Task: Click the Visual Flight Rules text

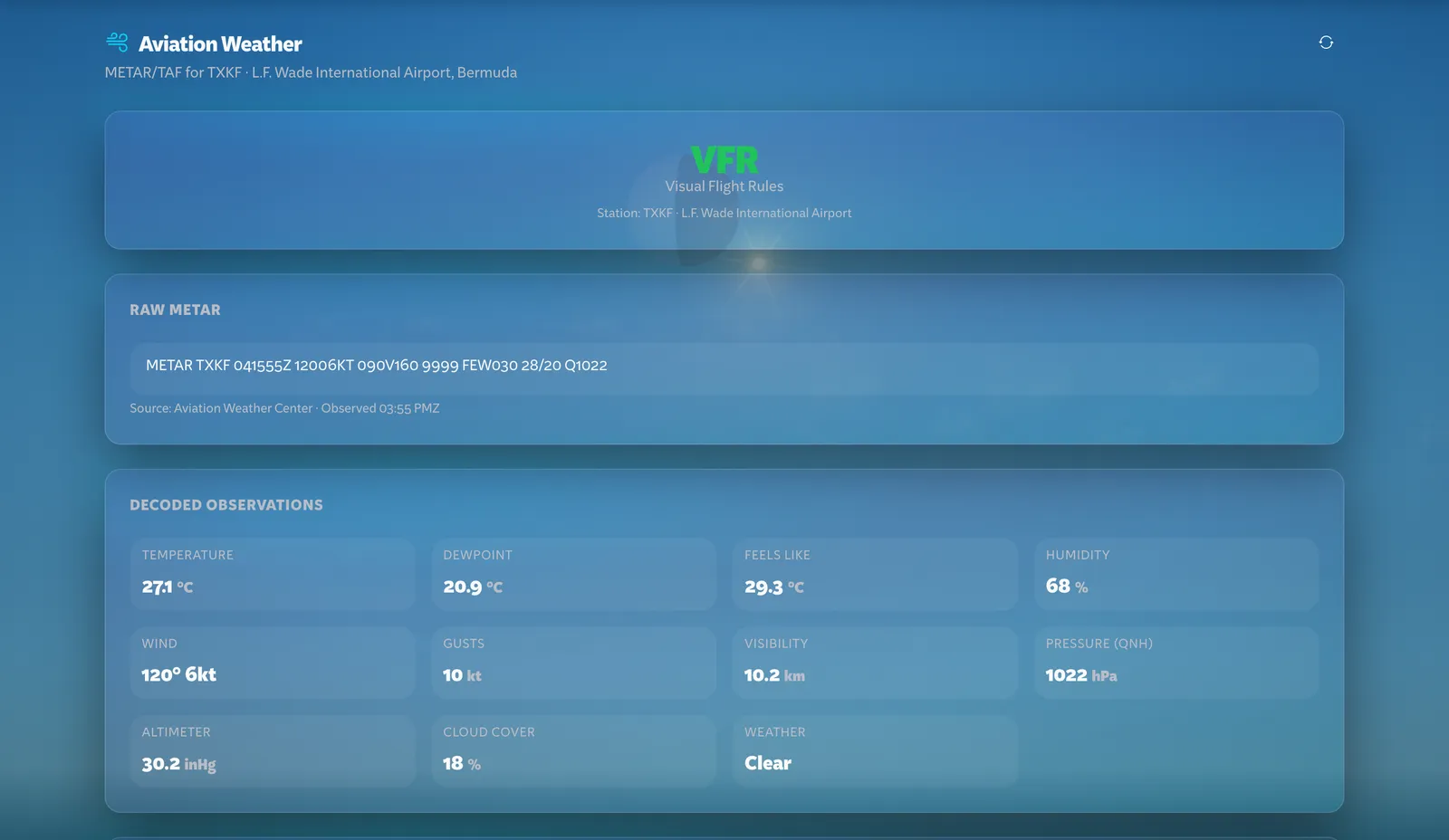Action: [x=724, y=186]
